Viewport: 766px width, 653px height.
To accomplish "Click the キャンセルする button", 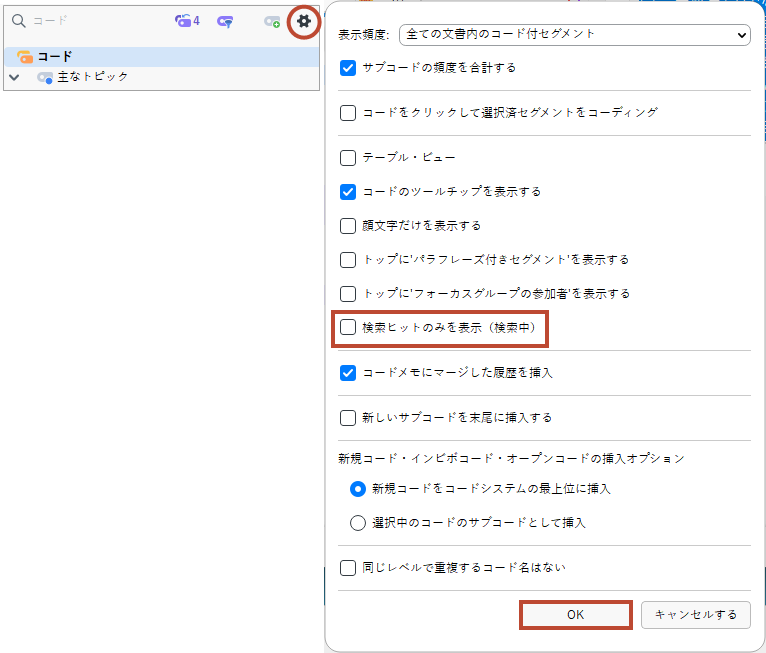I will click(x=695, y=615).
